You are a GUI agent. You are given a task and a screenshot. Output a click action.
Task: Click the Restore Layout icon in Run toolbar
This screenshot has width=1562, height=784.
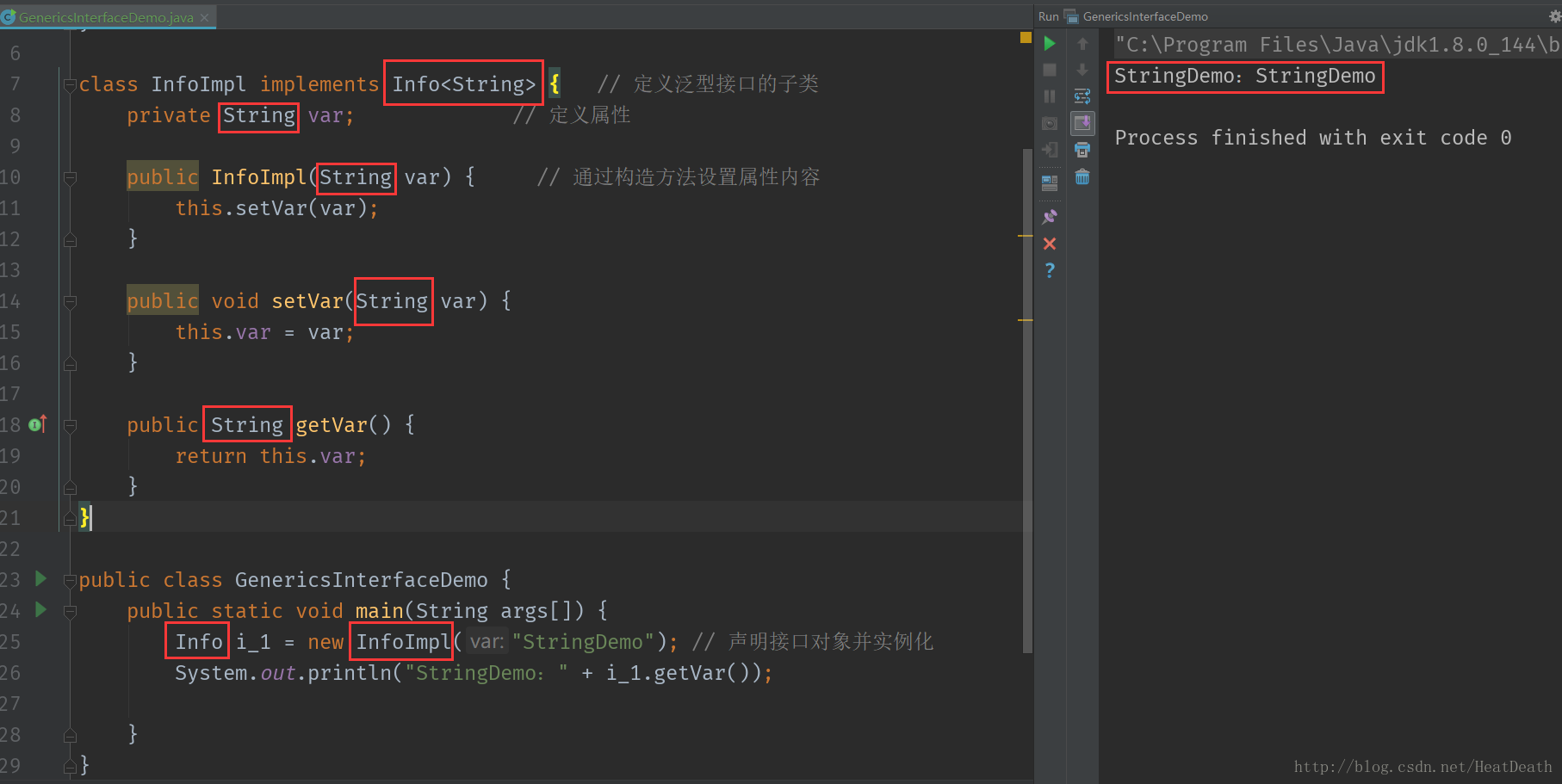(1050, 182)
